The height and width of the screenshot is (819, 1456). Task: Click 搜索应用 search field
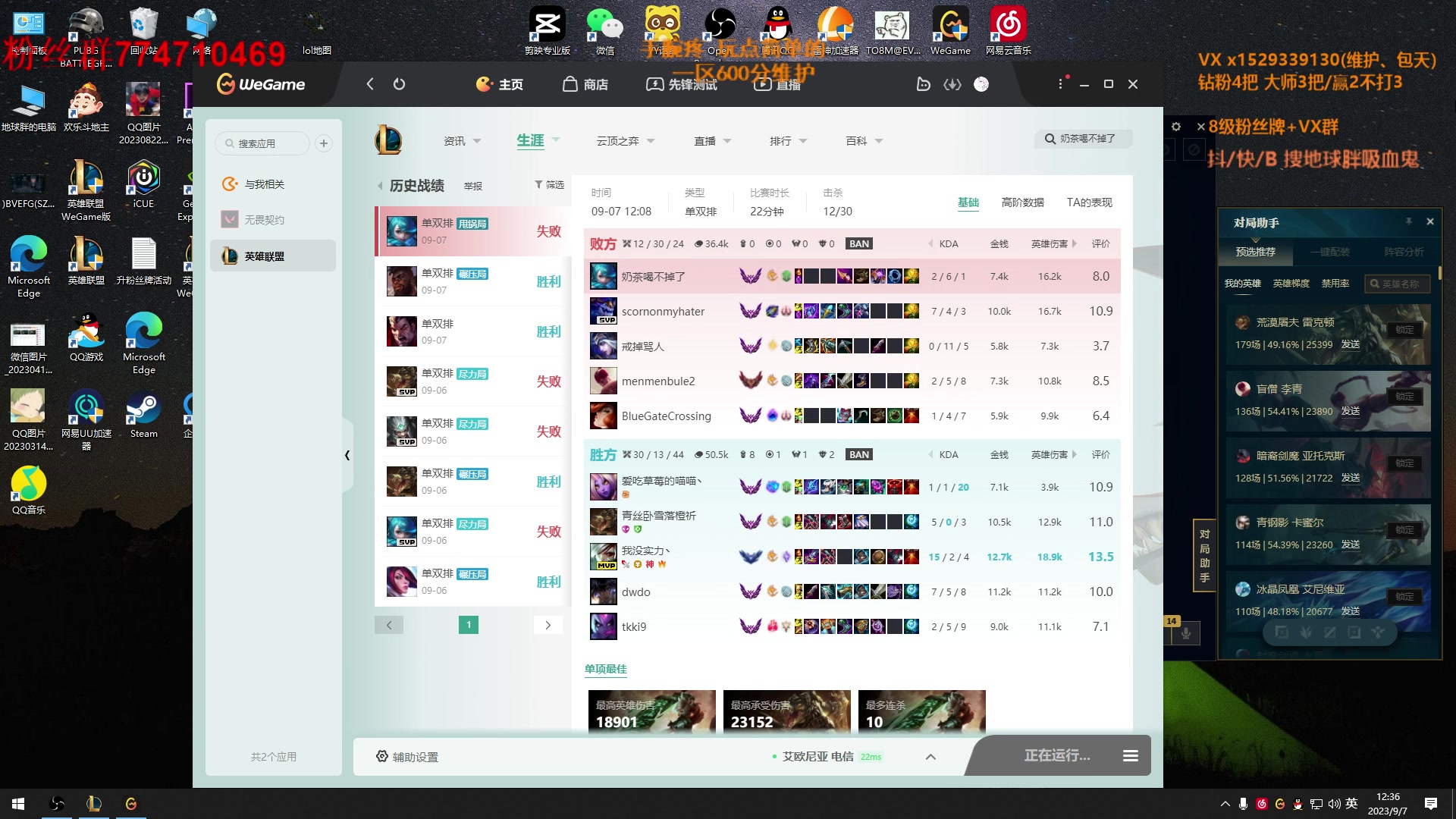point(262,143)
